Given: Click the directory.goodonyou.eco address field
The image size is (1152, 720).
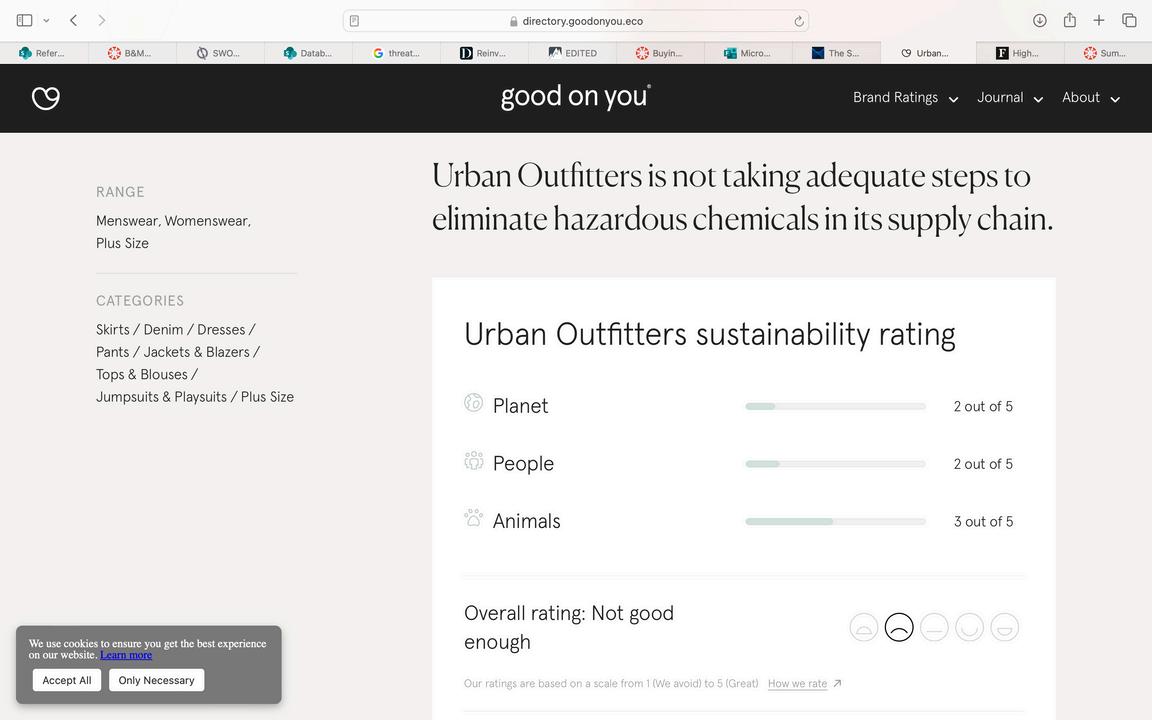Looking at the screenshot, I should (x=576, y=21).
